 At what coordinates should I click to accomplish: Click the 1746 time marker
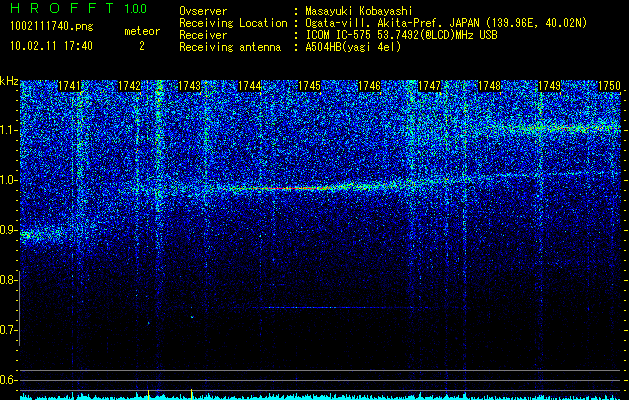[x=369, y=86]
